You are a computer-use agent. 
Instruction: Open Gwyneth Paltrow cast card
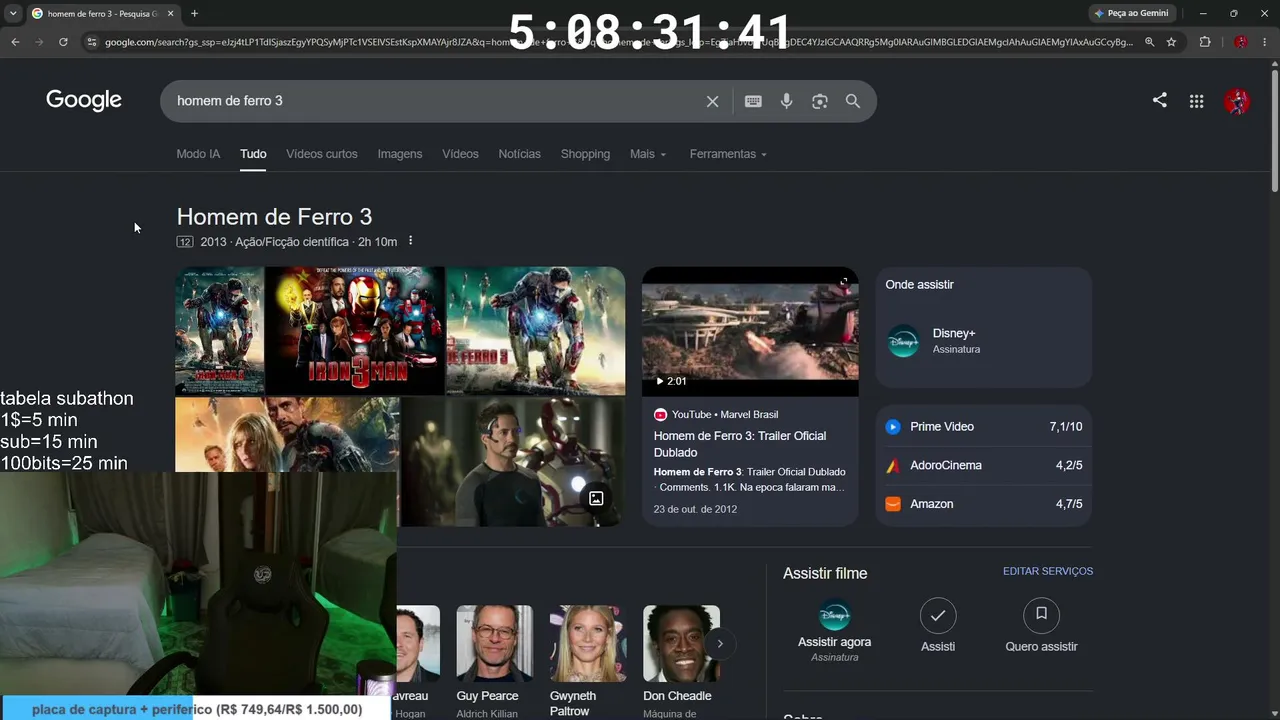tap(588, 661)
